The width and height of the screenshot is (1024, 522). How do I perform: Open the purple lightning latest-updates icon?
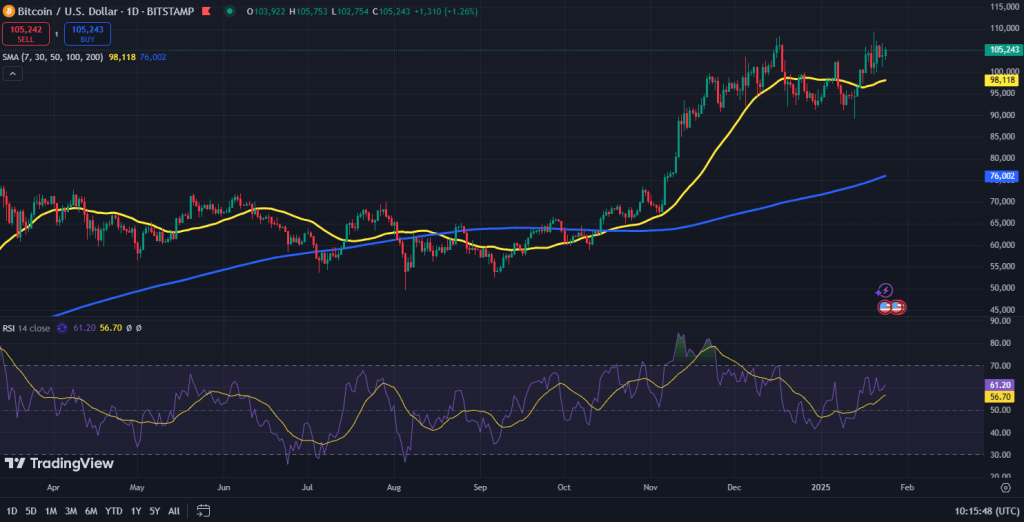click(x=885, y=290)
